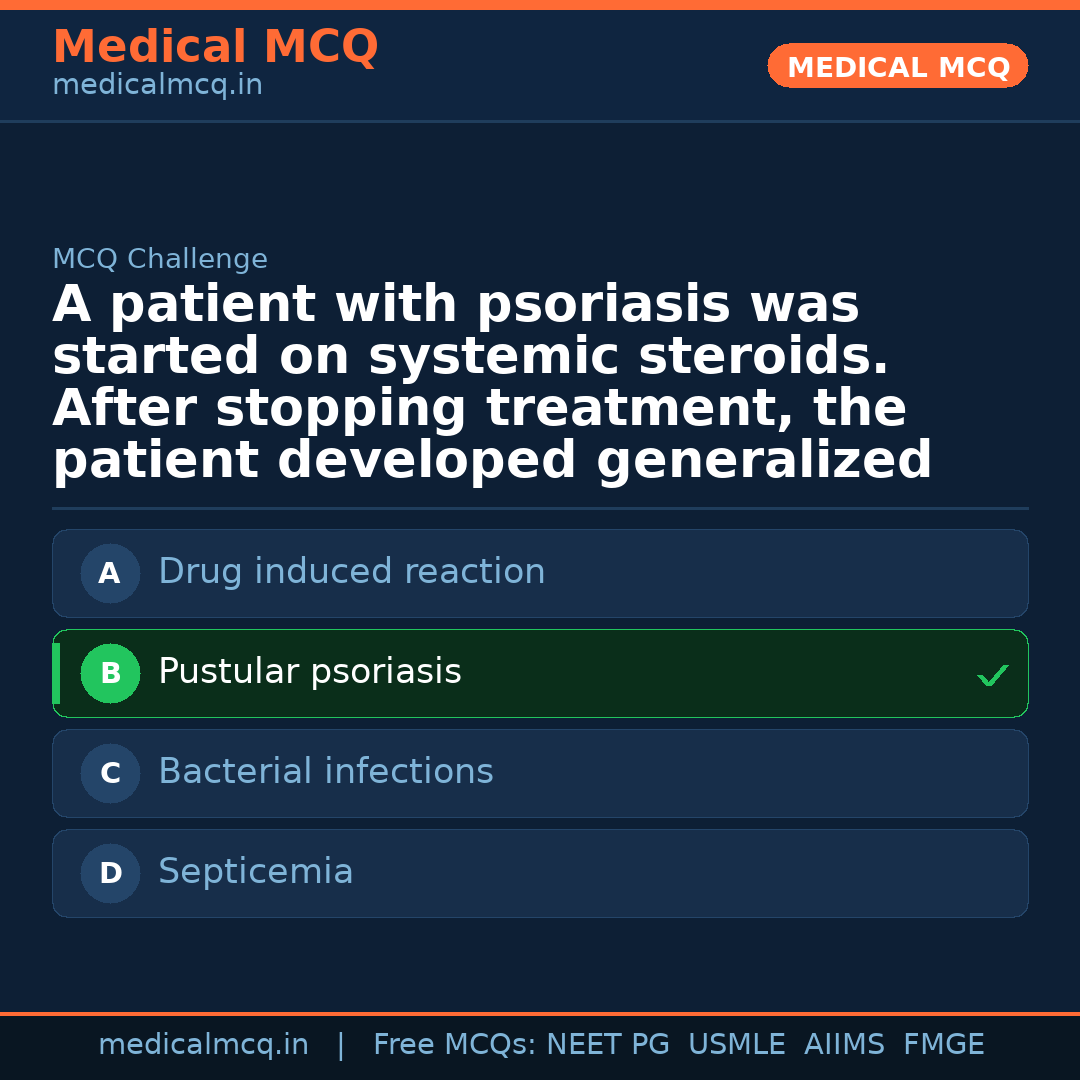Click "FMGE" in the footer
1080x1080 pixels.
pyautogui.click(x=943, y=1045)
